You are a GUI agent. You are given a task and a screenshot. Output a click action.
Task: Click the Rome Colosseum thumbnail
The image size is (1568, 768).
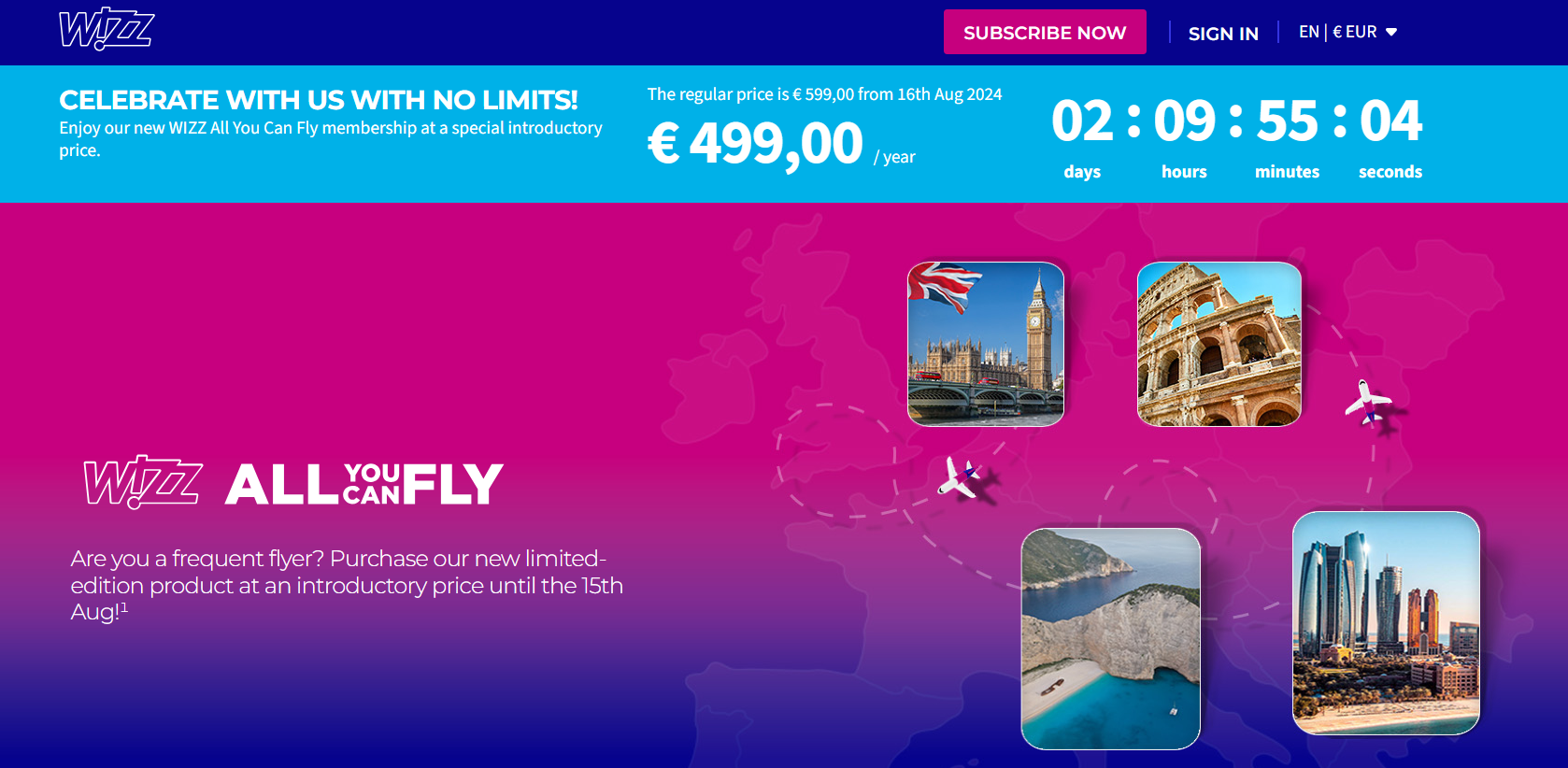pyautogui.click(x=1219, y=344)
